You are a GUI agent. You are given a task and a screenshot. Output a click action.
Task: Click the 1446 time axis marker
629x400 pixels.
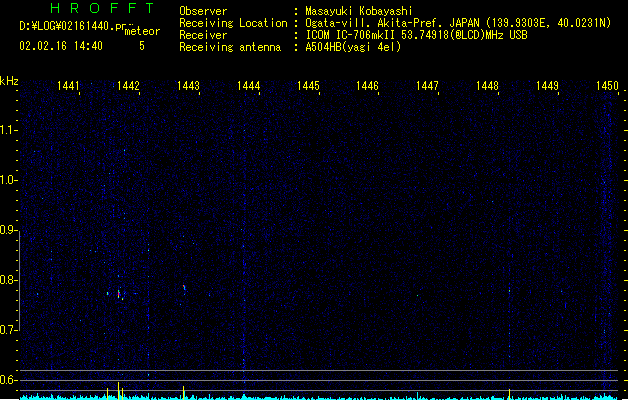367,86
